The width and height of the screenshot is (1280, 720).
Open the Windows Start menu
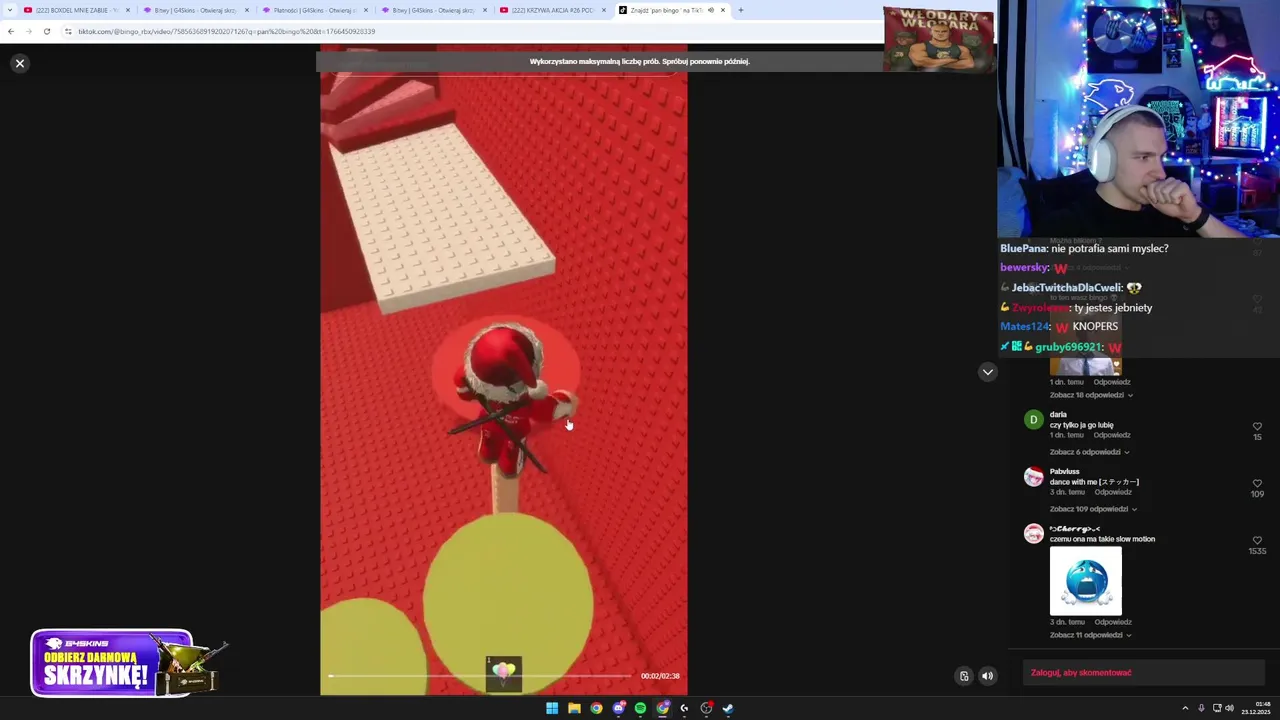click(x=551, y=708)
